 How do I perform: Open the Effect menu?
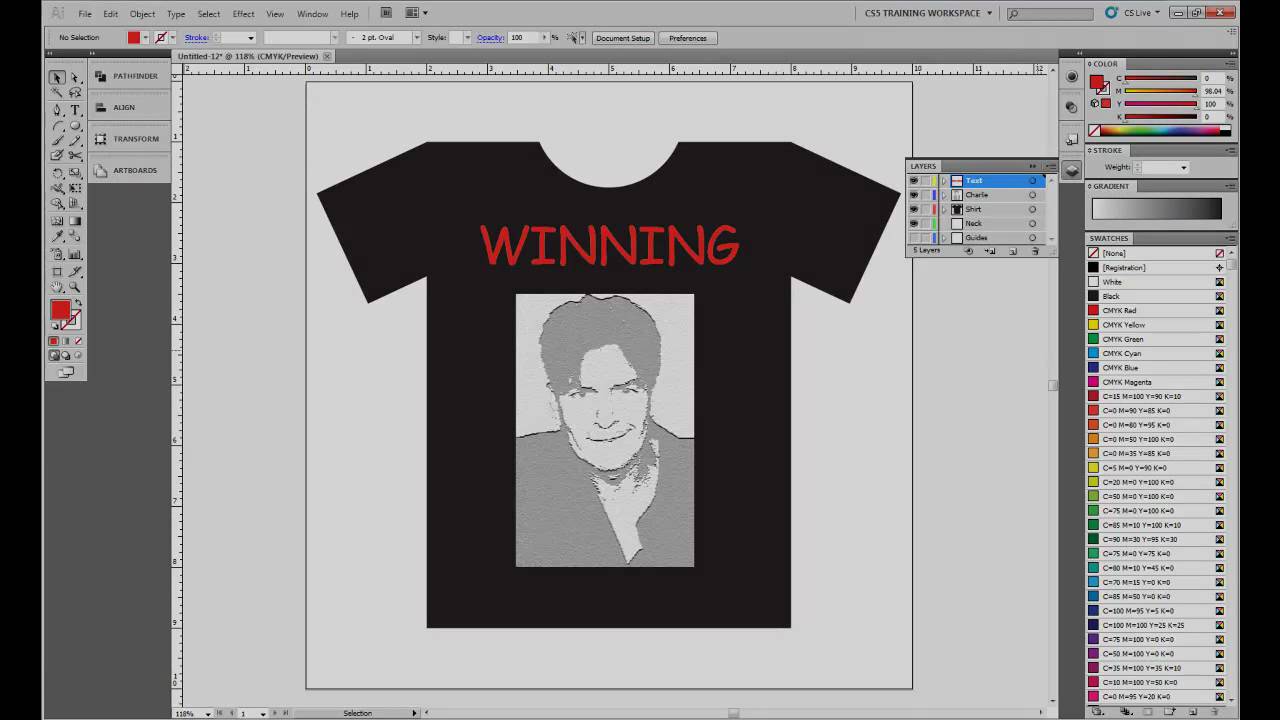click(x=243, y=14)
